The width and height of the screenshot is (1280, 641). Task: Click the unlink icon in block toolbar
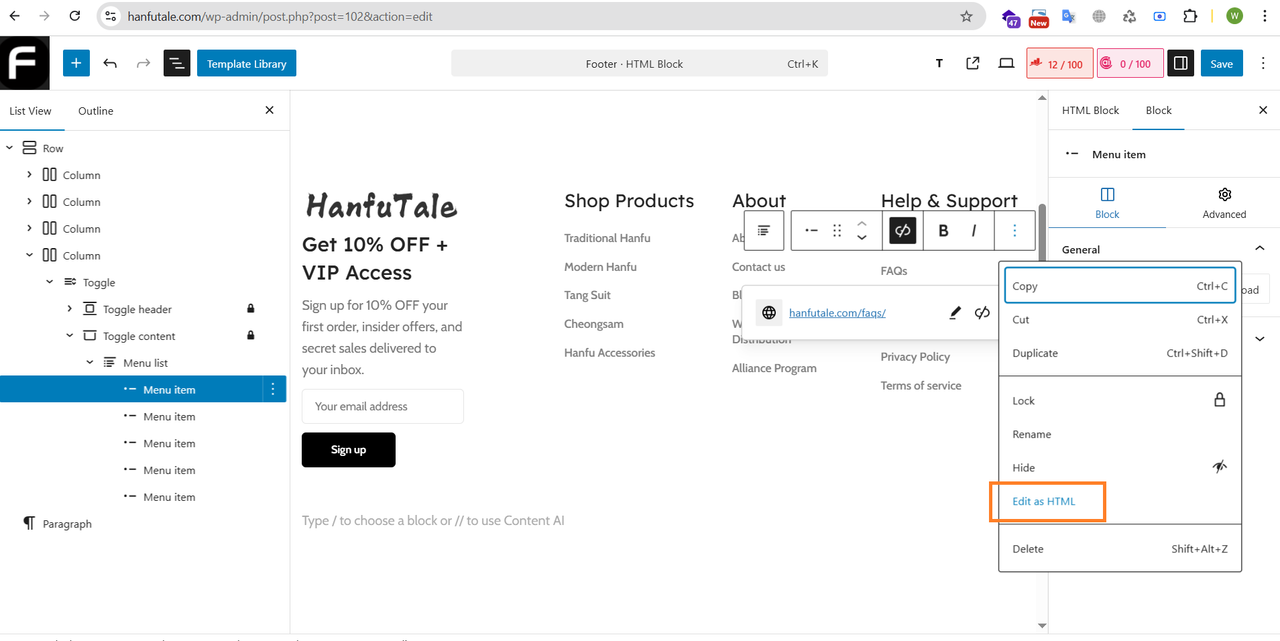pos(903,230)
